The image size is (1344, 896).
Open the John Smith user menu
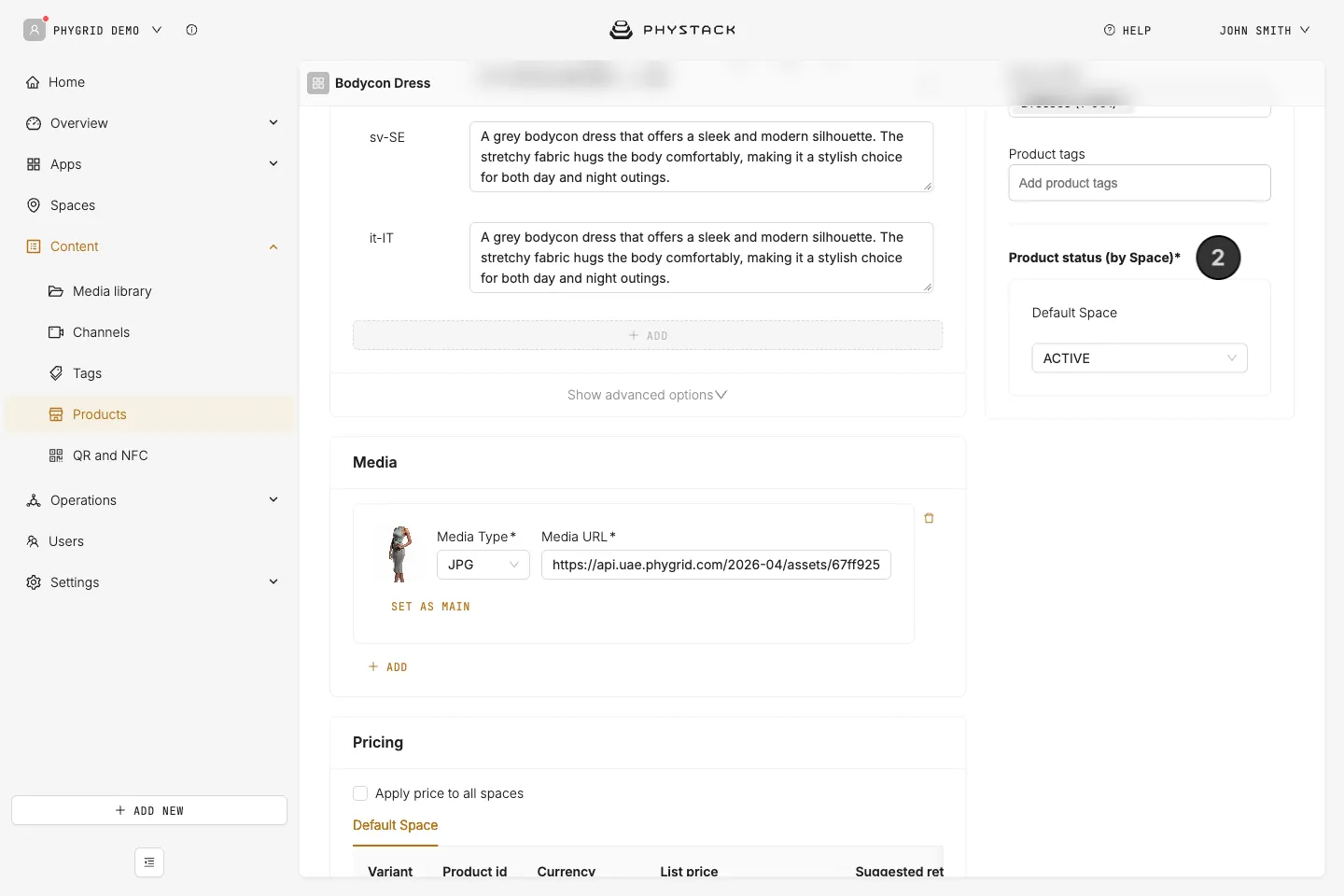click(1265, 31)
